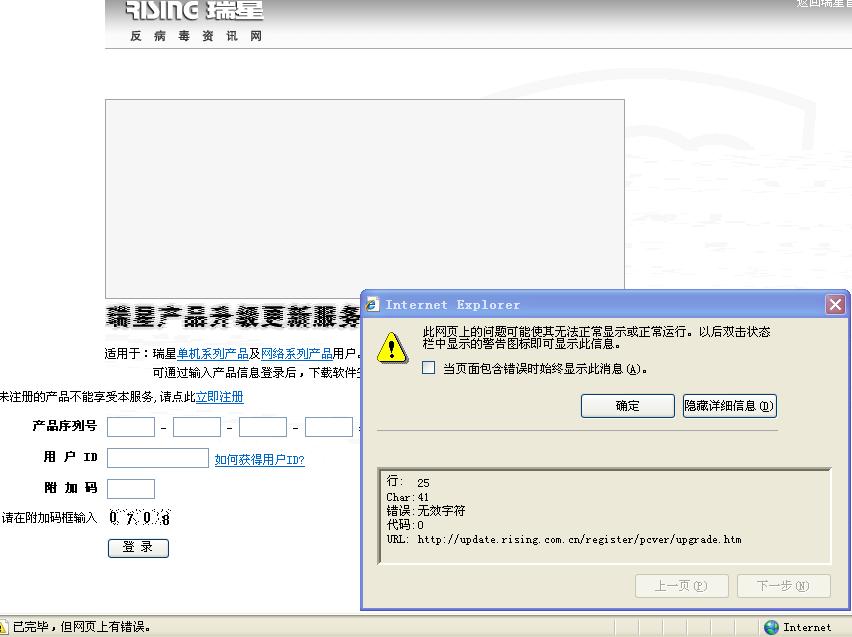
Task: Open the 如何获得用户ID? link
Action: 259,460
